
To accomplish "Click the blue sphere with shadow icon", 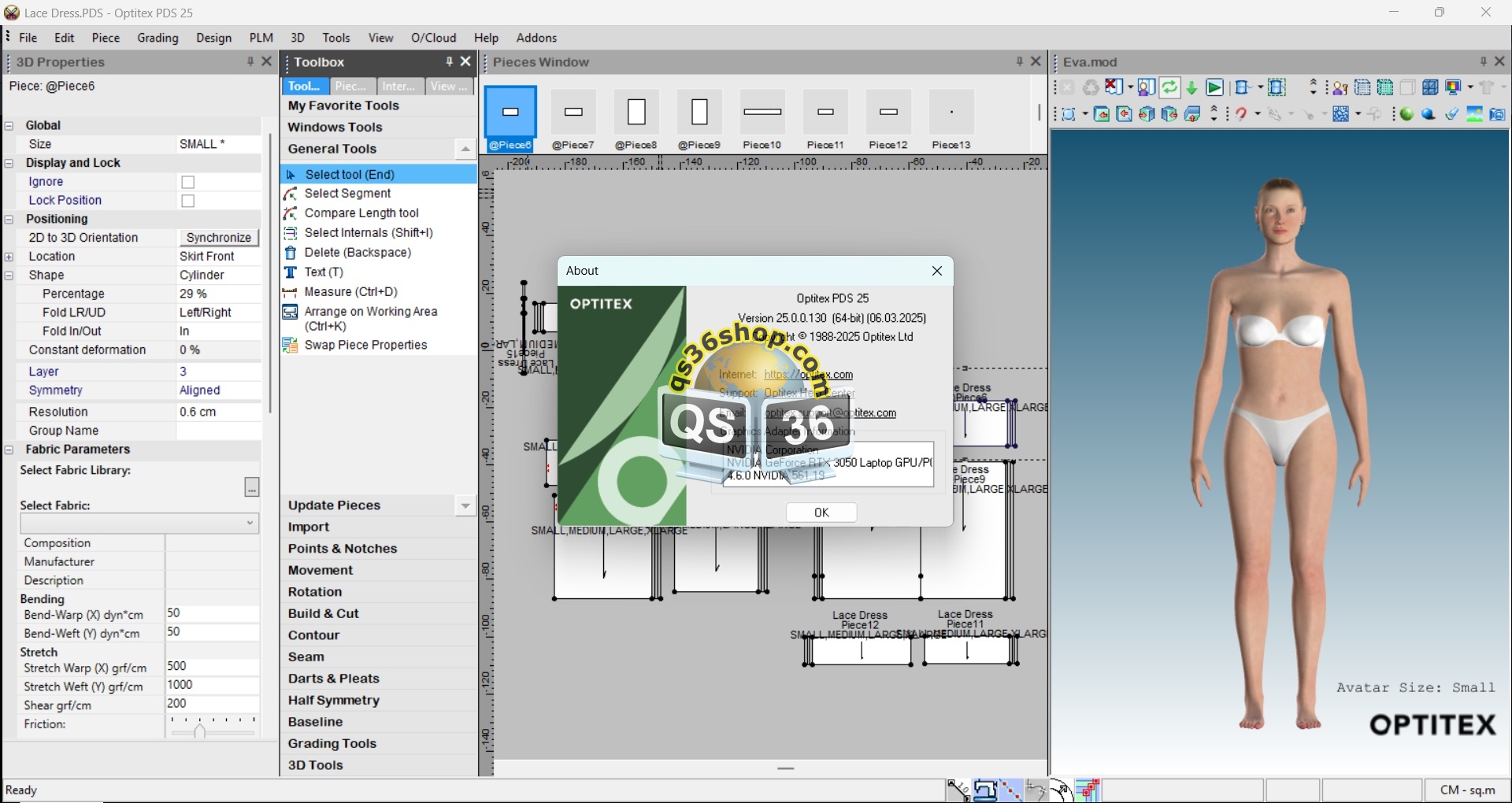I will pos(1428,114).
